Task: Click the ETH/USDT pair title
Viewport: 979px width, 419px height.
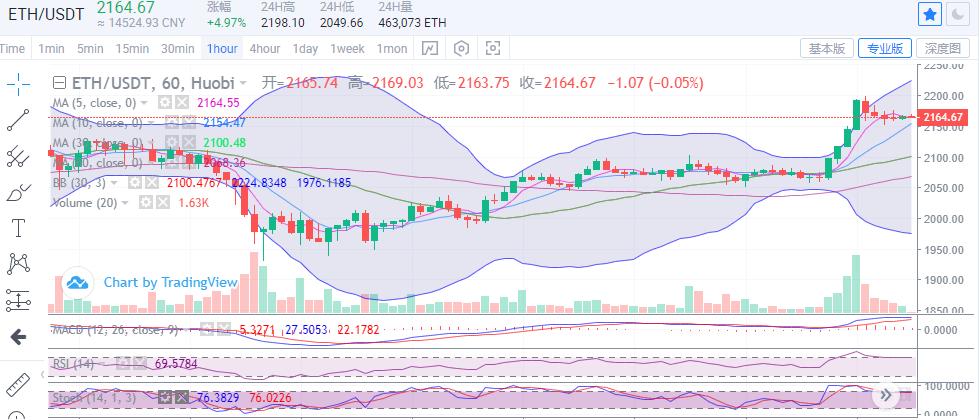Action: click(x=46, y=14)
